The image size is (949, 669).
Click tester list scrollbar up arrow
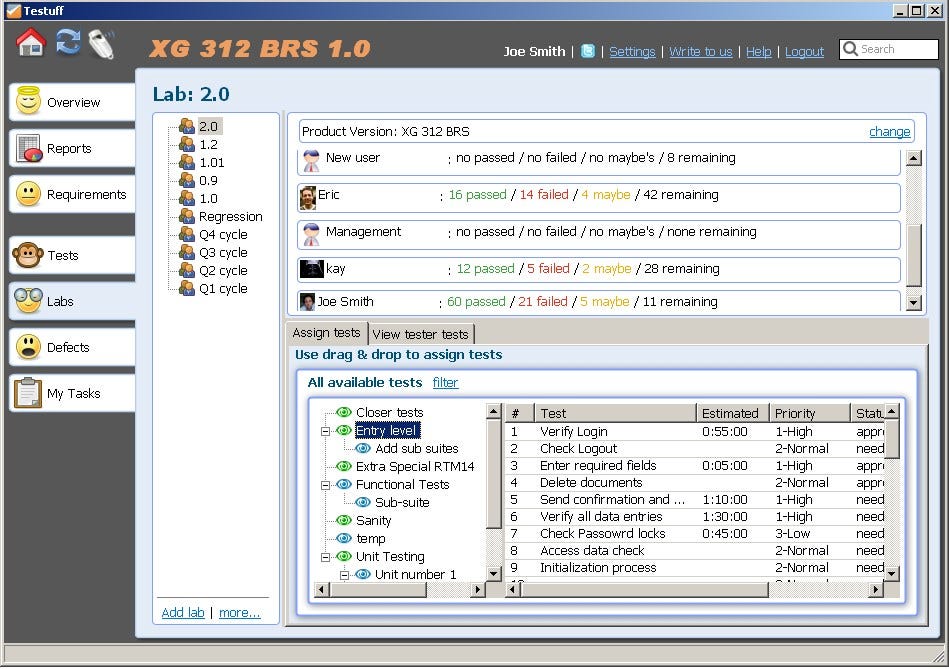click(x=913, y=158)
